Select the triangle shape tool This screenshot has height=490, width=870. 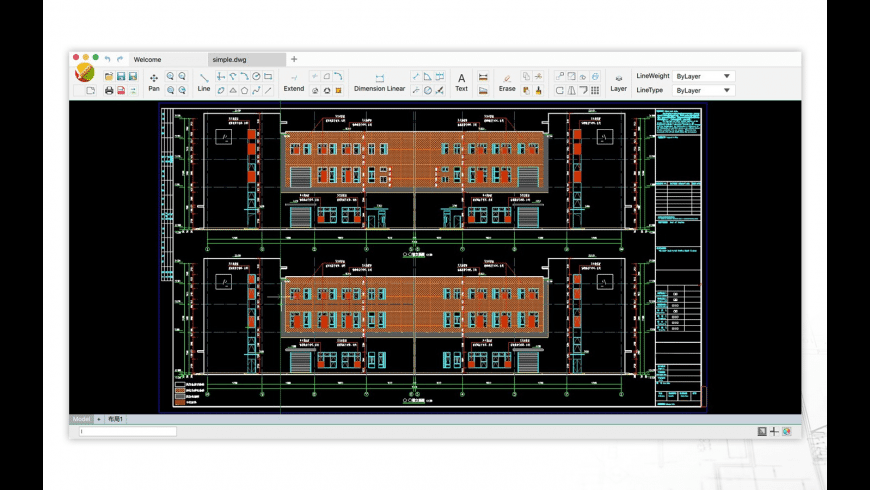click(x=233, y=90)
